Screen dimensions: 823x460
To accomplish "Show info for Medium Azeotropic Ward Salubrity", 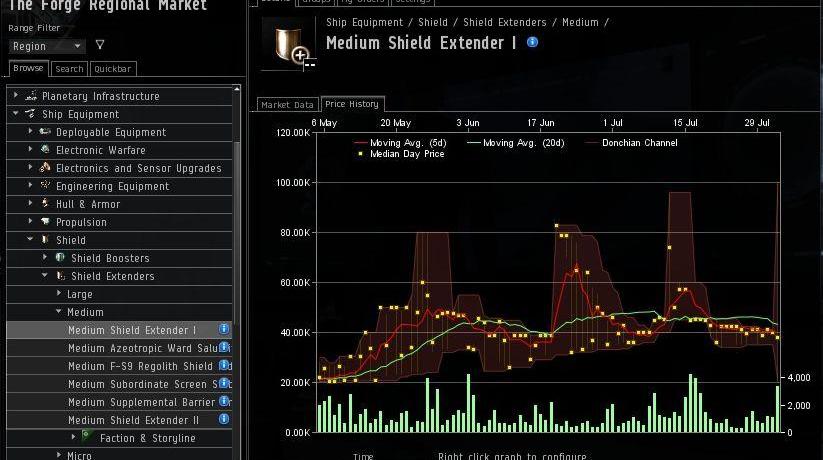I will coord(224,348).
